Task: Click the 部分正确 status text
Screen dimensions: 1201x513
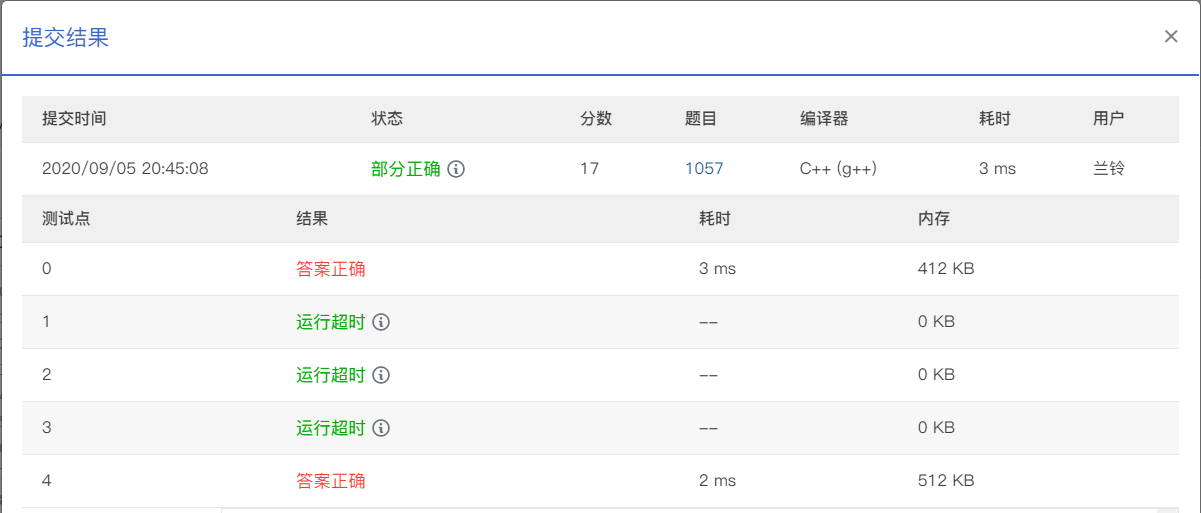Action: coord(406,169)
